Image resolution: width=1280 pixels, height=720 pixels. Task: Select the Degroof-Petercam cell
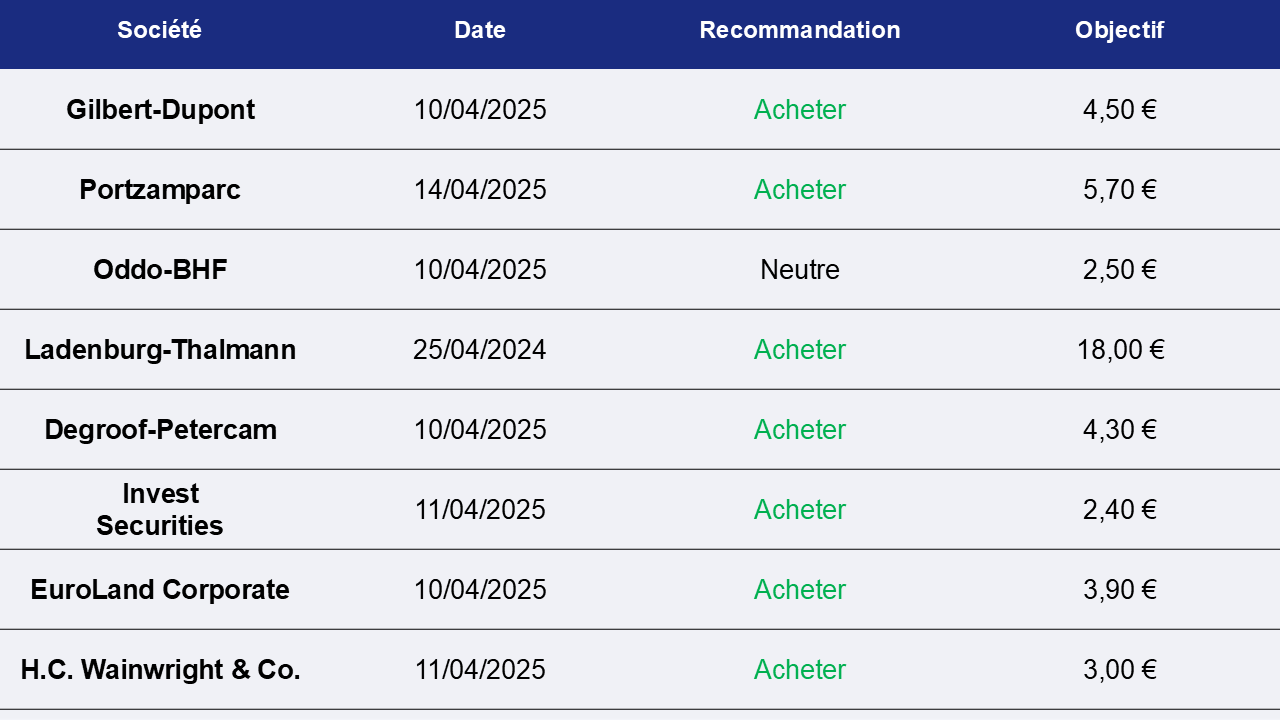click(160, 430)
